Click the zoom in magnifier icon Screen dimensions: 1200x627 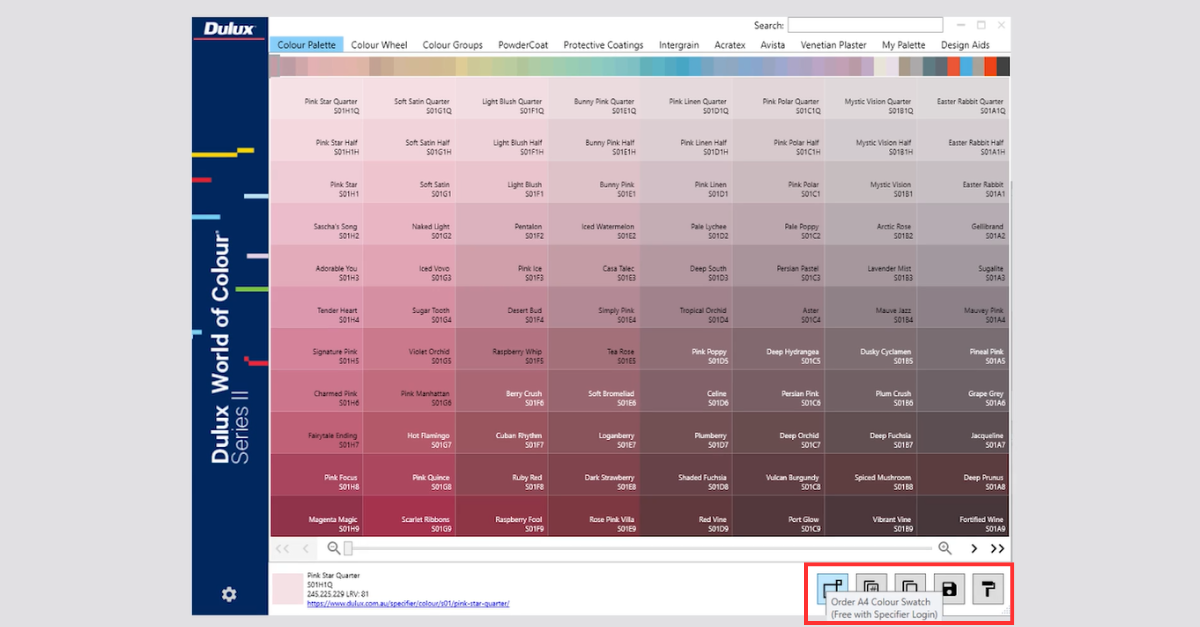point(944,548)
